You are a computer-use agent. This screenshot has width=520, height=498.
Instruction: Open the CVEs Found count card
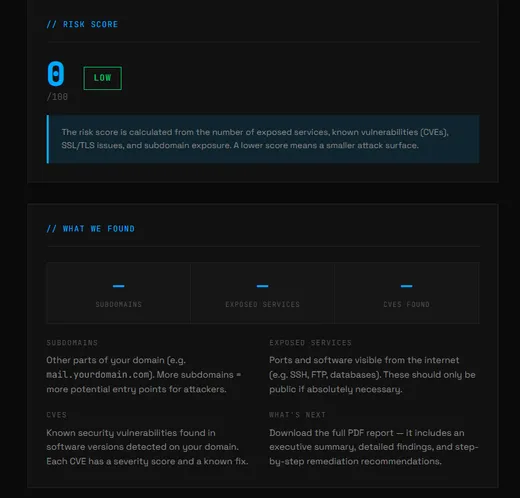[407, 293]
